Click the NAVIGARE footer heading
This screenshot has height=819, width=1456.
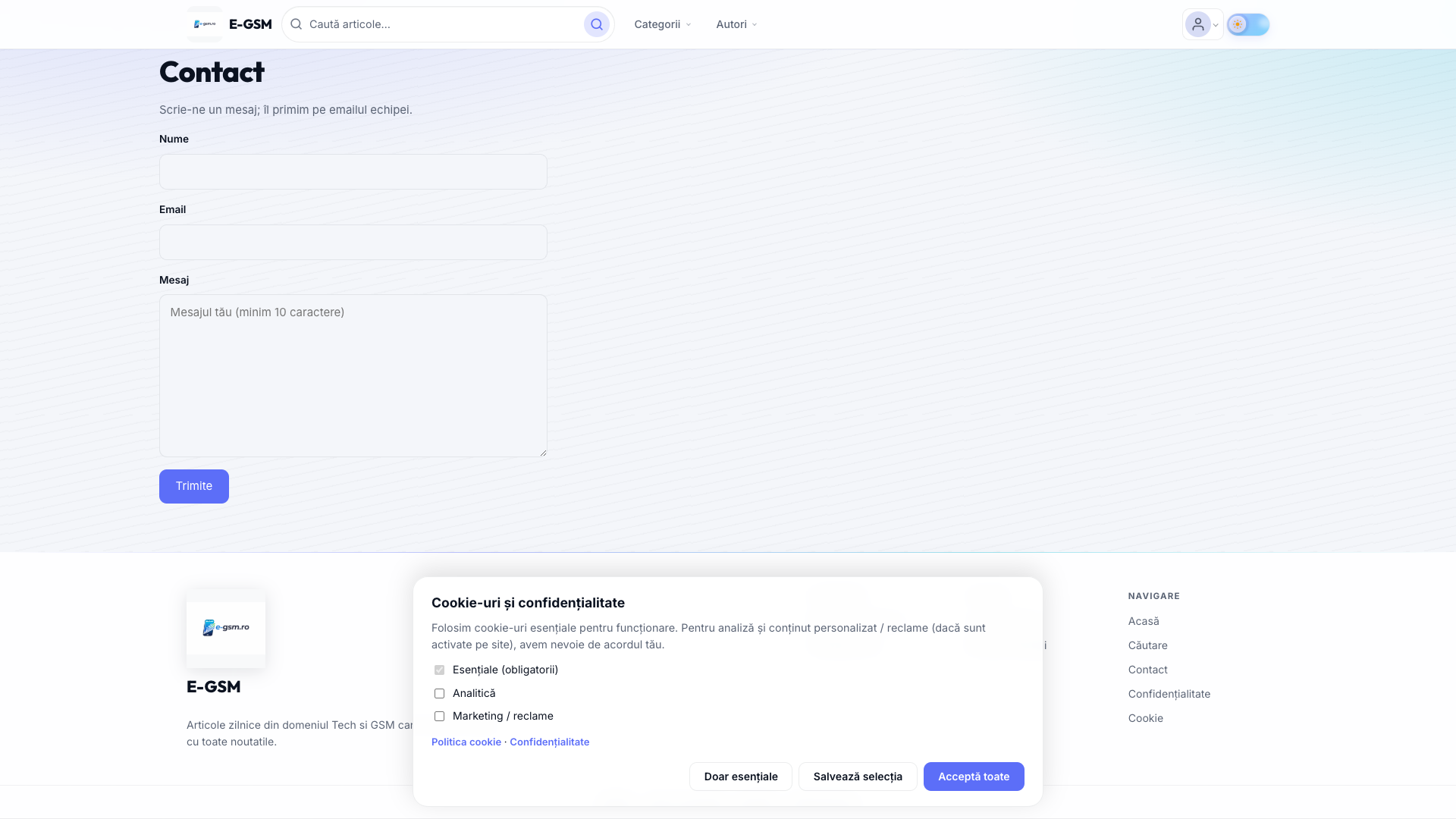tap(1154, 596)
